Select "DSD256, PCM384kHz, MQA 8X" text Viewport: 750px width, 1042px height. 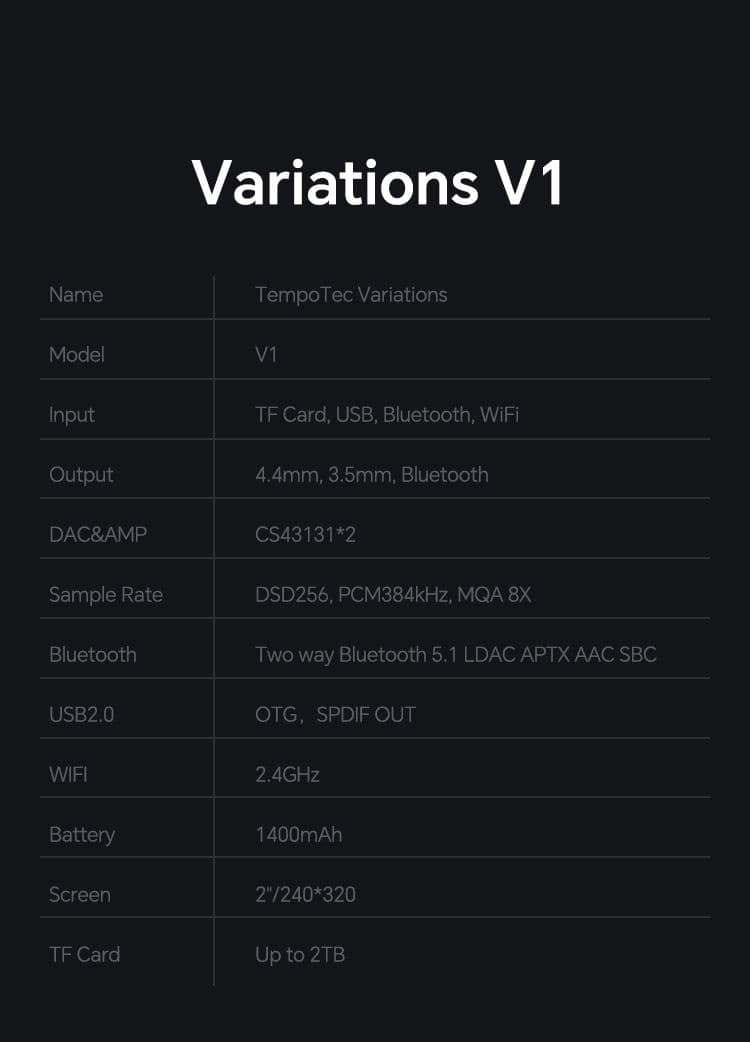pos(393,595)
